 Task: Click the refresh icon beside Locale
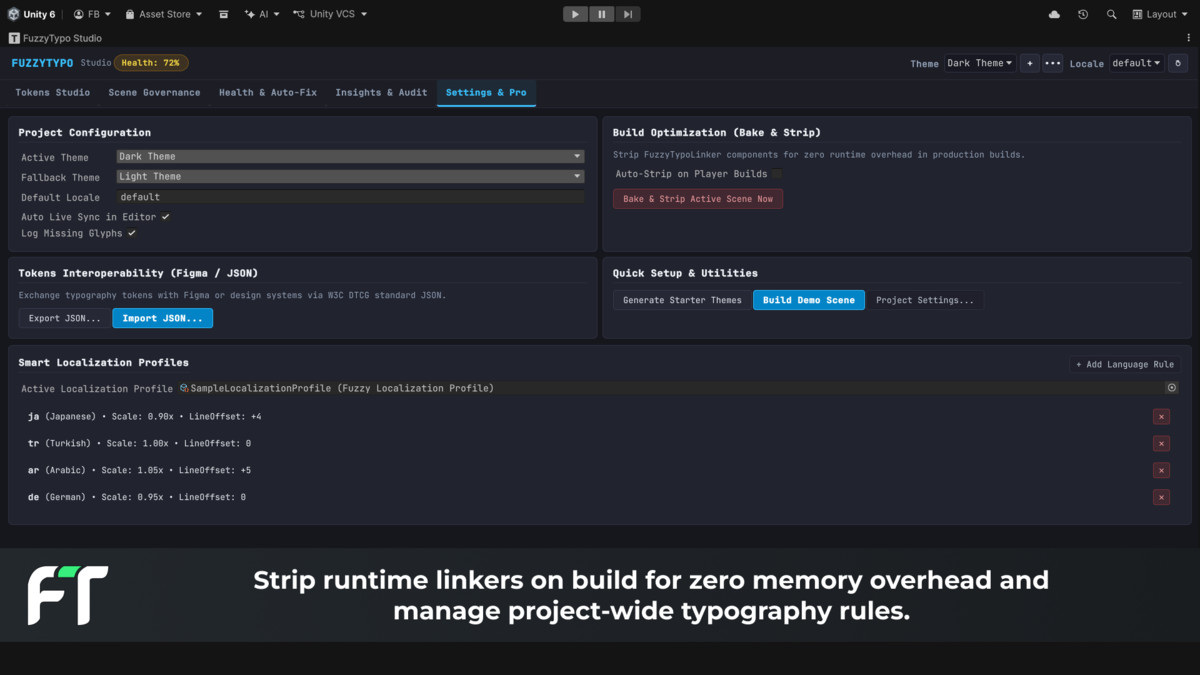[1178, 63]
